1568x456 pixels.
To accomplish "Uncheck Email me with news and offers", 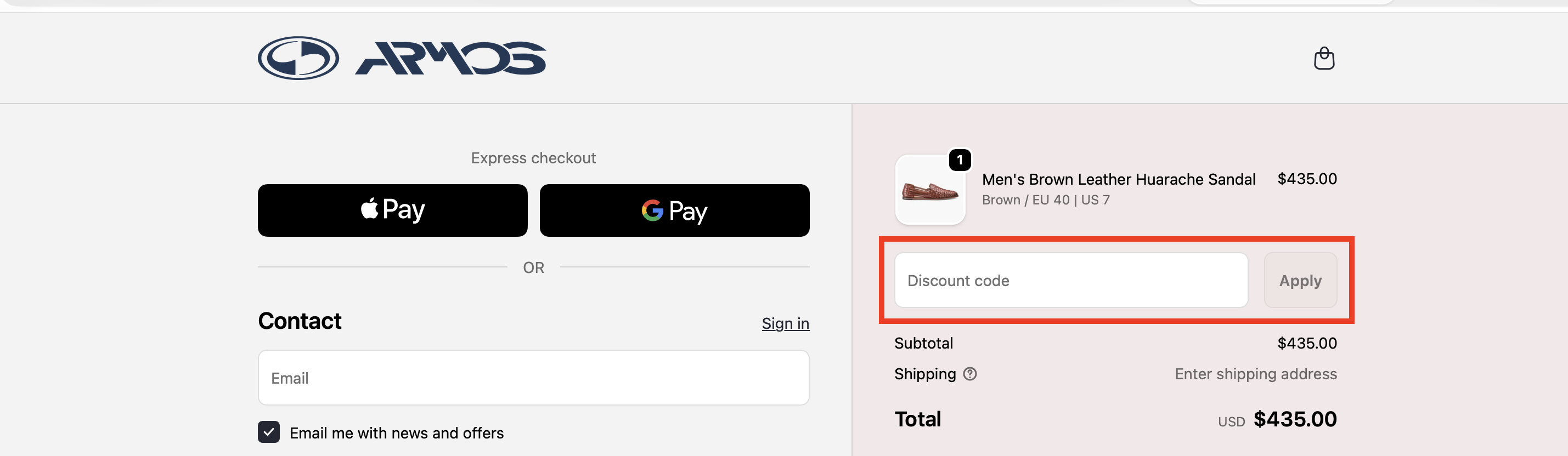I will (269, 432).
